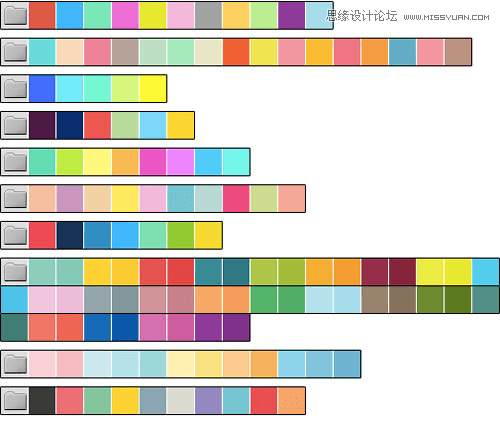500x423 pixels.
Task: Select the coral red swatch in the dark plum group
Action: pyautogui.click(x=97, y=125)
